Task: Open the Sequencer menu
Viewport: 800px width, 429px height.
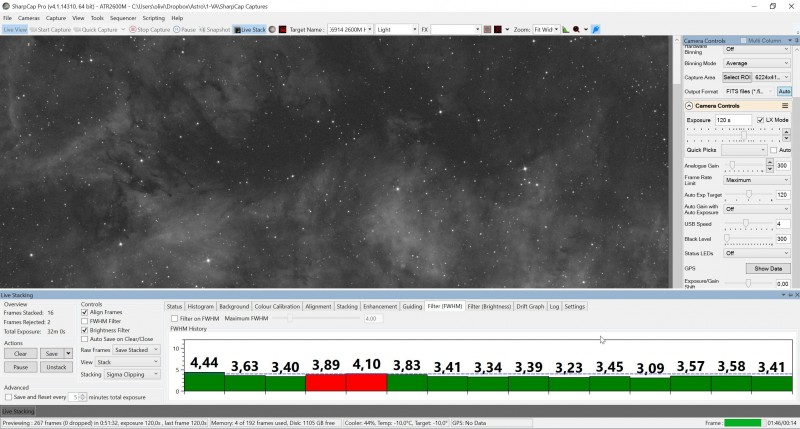Action: coord(123,18)
